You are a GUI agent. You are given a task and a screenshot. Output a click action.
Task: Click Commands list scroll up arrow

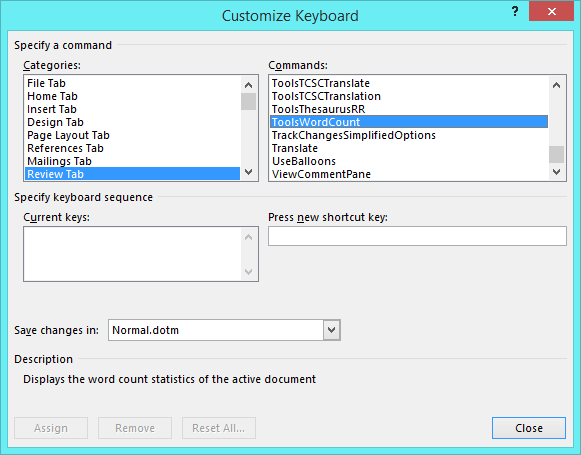(x=556, y=85)
